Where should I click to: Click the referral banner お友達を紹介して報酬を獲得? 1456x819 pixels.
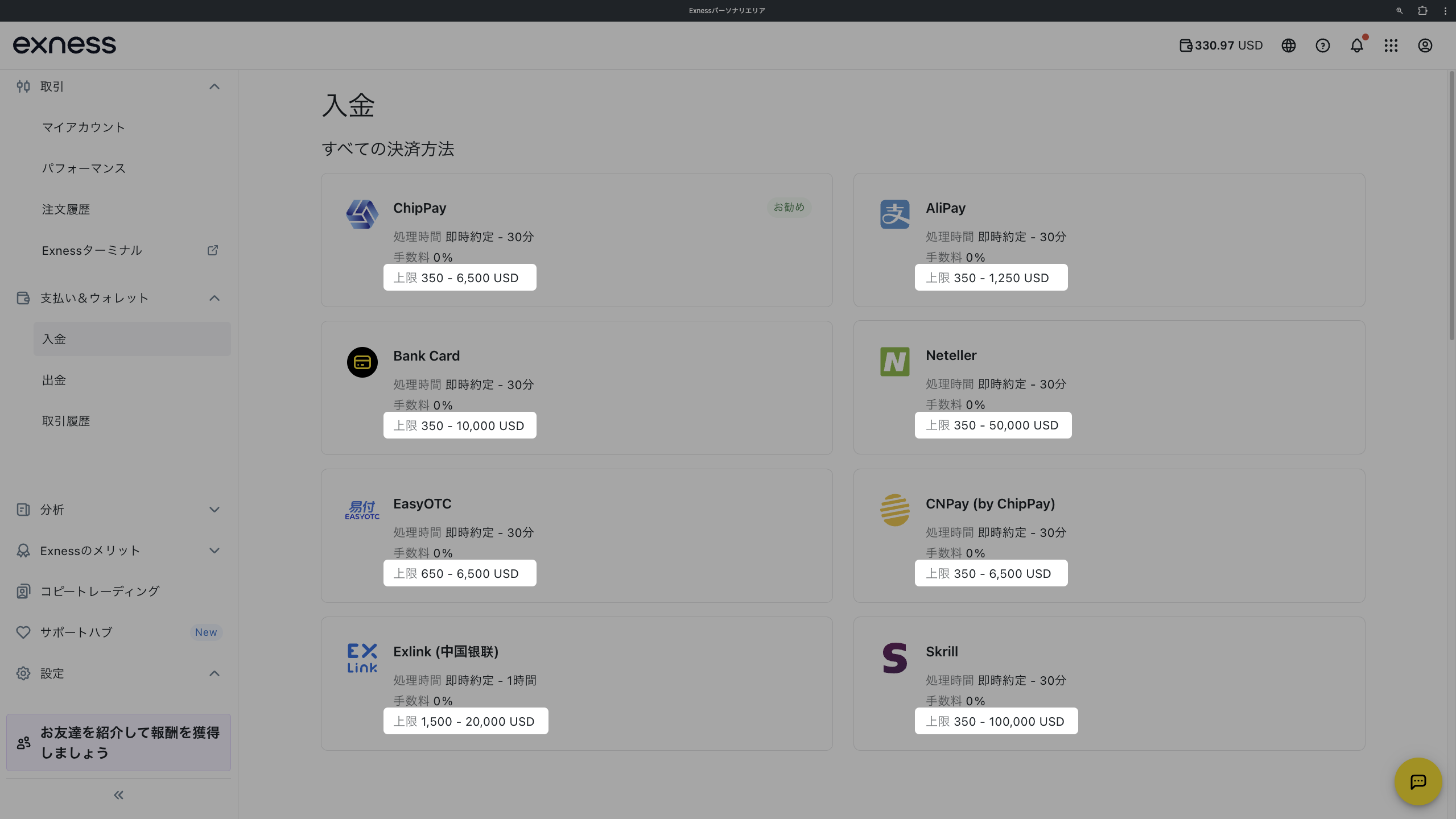[x=118, y=743]
